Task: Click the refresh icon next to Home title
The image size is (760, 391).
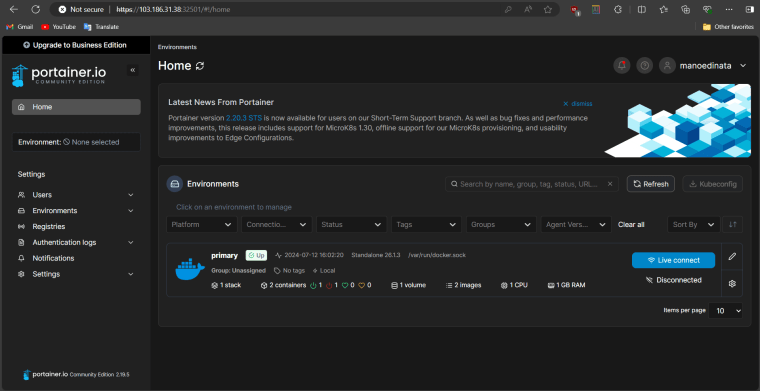Action: point(200,66)
